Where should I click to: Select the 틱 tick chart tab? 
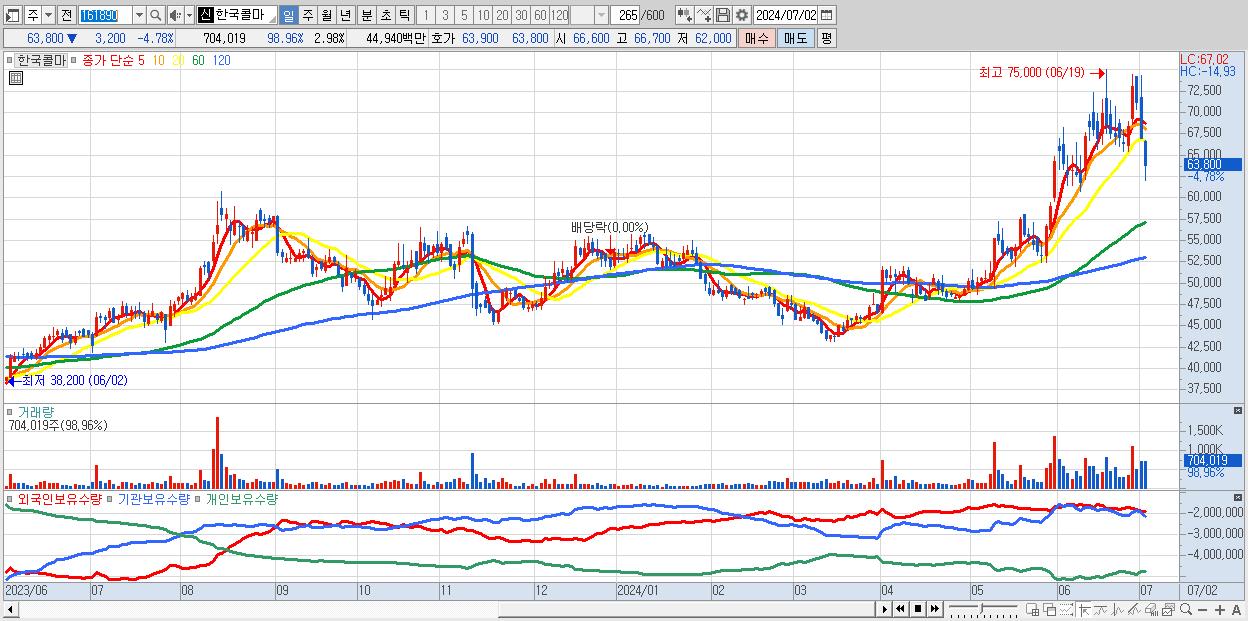pyautogui.click(x=405, y=15)
